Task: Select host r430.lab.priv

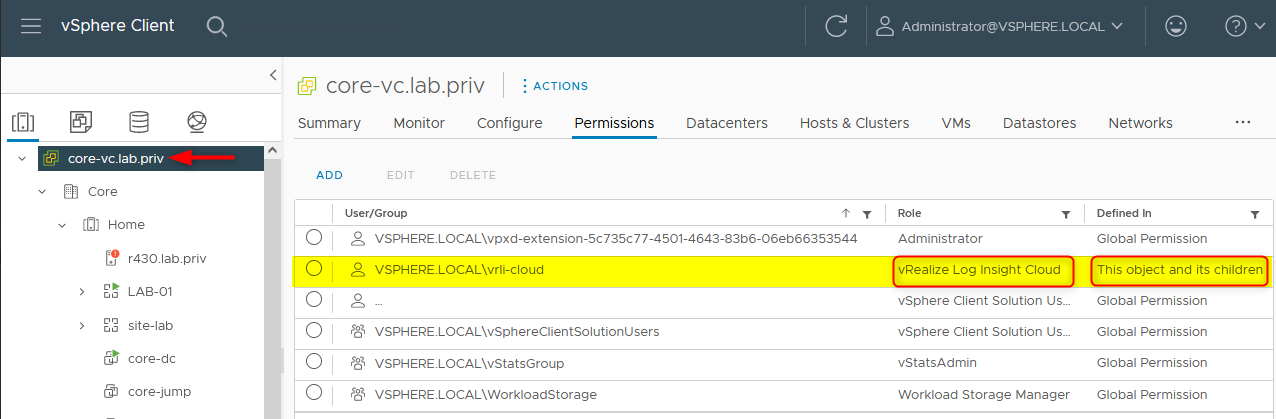Action: tap(167, 258)
